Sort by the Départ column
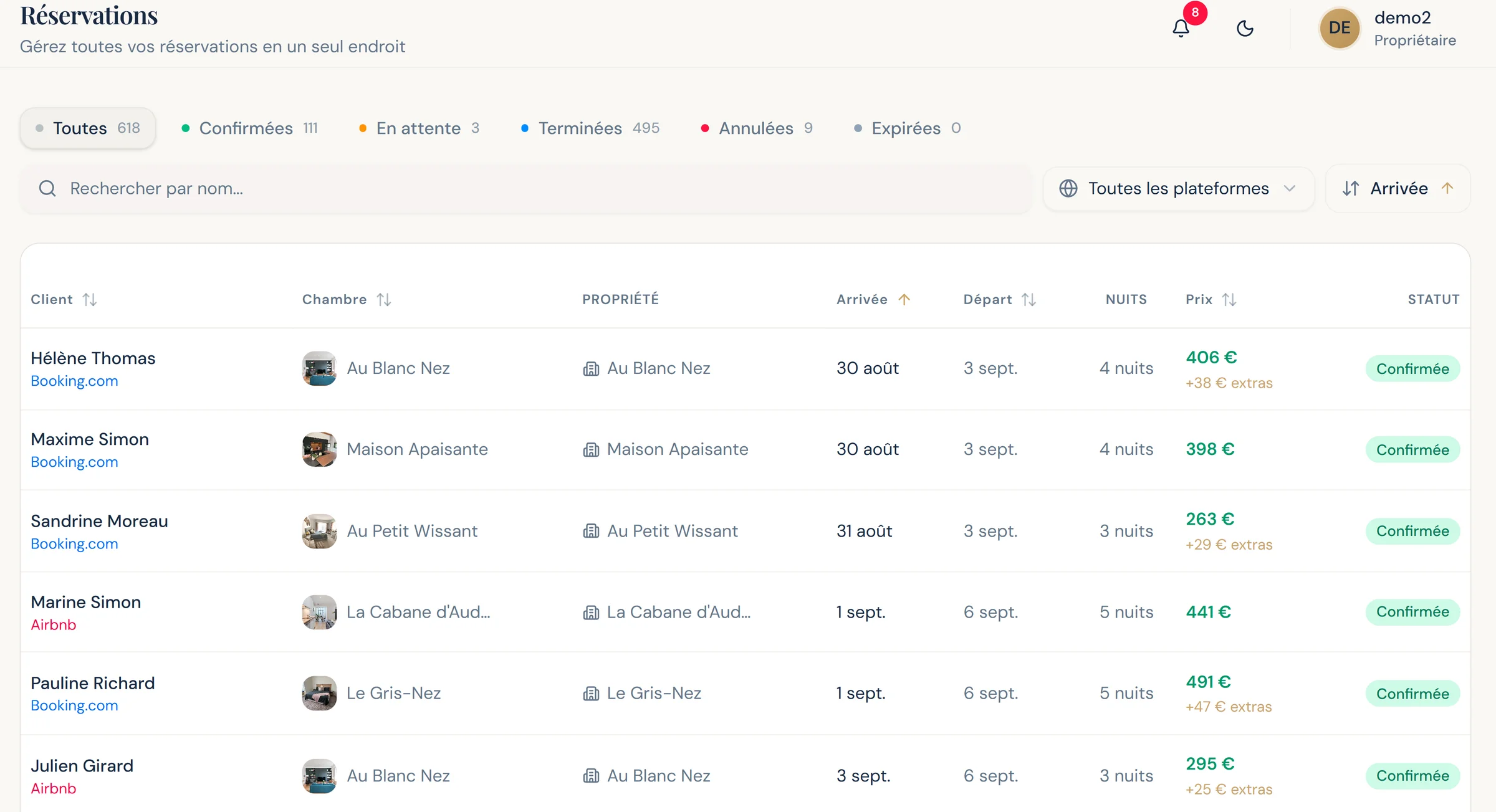This screenshot has width=1496, height=812. [x=1000, y=300]
